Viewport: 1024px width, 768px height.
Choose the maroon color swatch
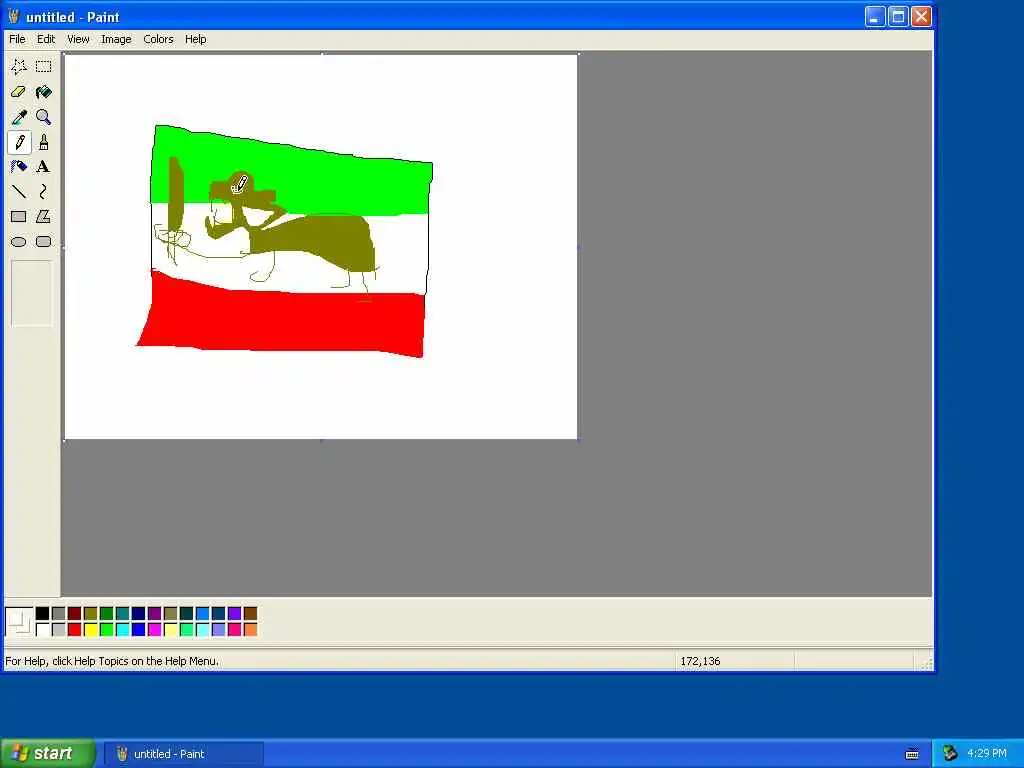tap(74, 613)
